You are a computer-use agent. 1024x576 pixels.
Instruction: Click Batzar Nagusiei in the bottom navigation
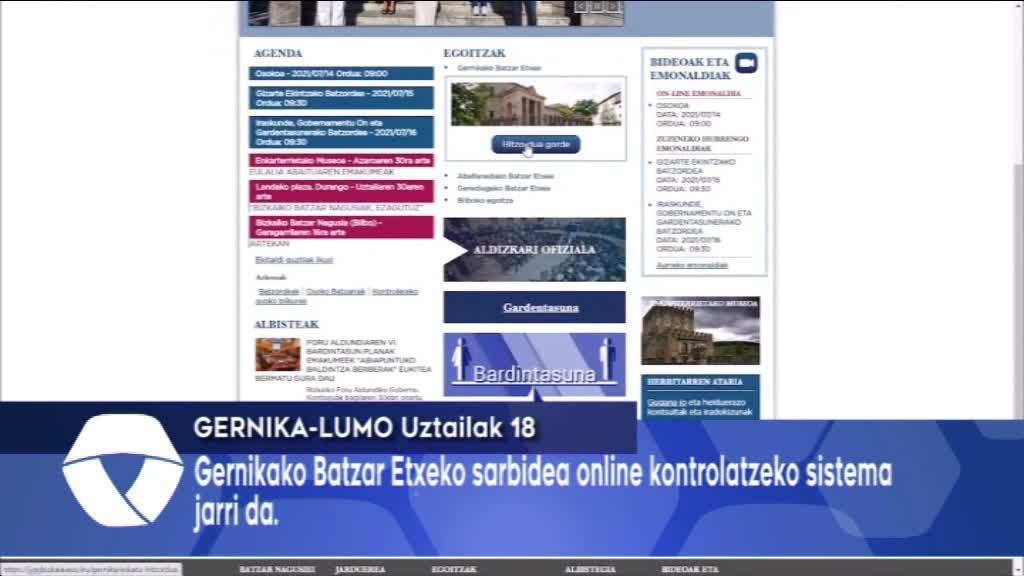coord(277,569)
